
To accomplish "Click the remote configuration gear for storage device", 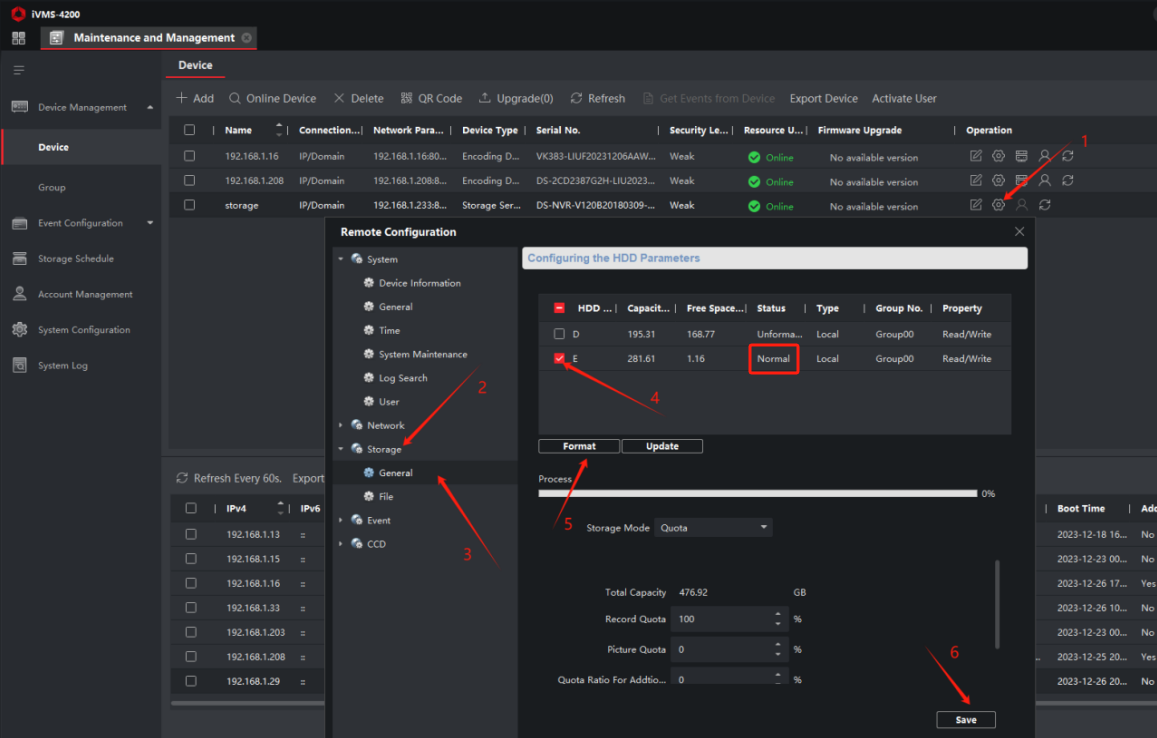I will click(x=998, y=205).
